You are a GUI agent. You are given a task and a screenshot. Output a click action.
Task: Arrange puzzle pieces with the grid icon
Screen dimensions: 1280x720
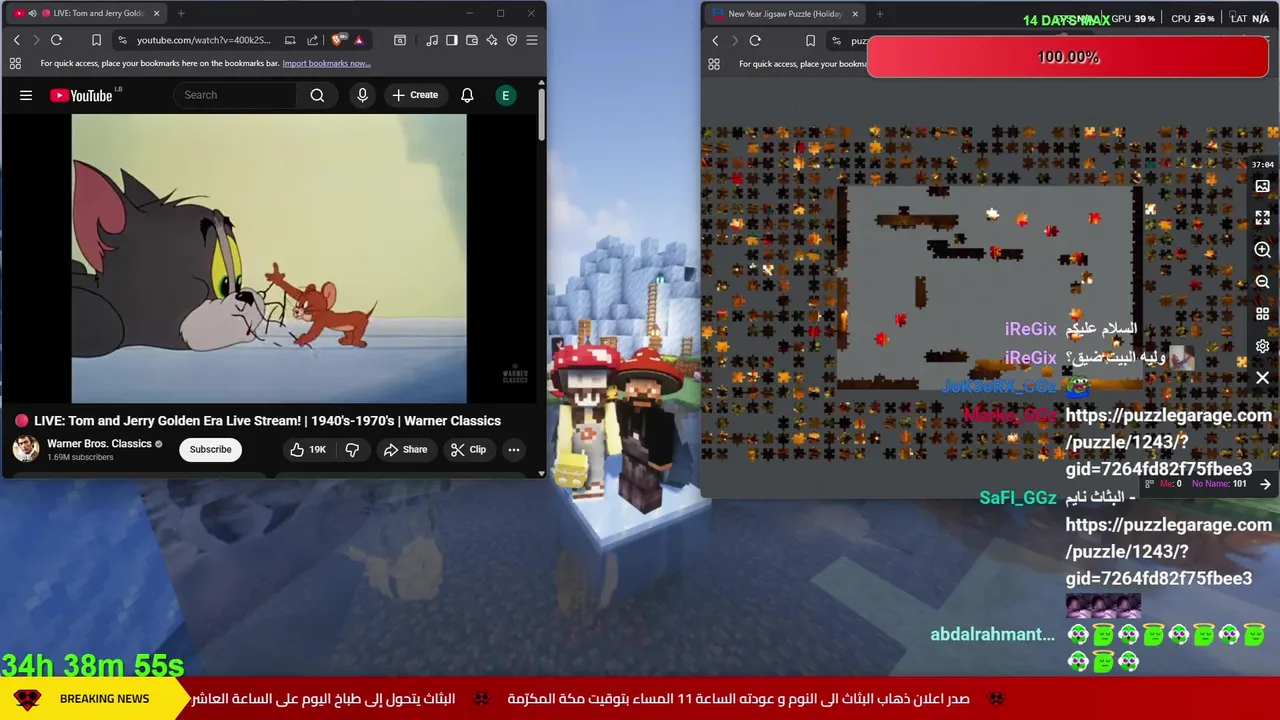[x=1262, y=314]
